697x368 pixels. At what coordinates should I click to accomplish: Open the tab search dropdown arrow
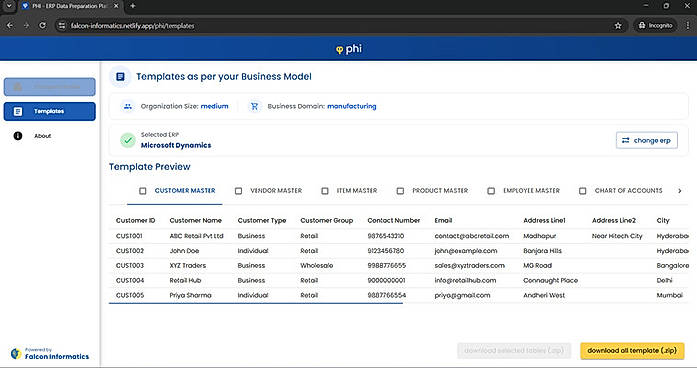pyautogui.click(x=8, y=6)
